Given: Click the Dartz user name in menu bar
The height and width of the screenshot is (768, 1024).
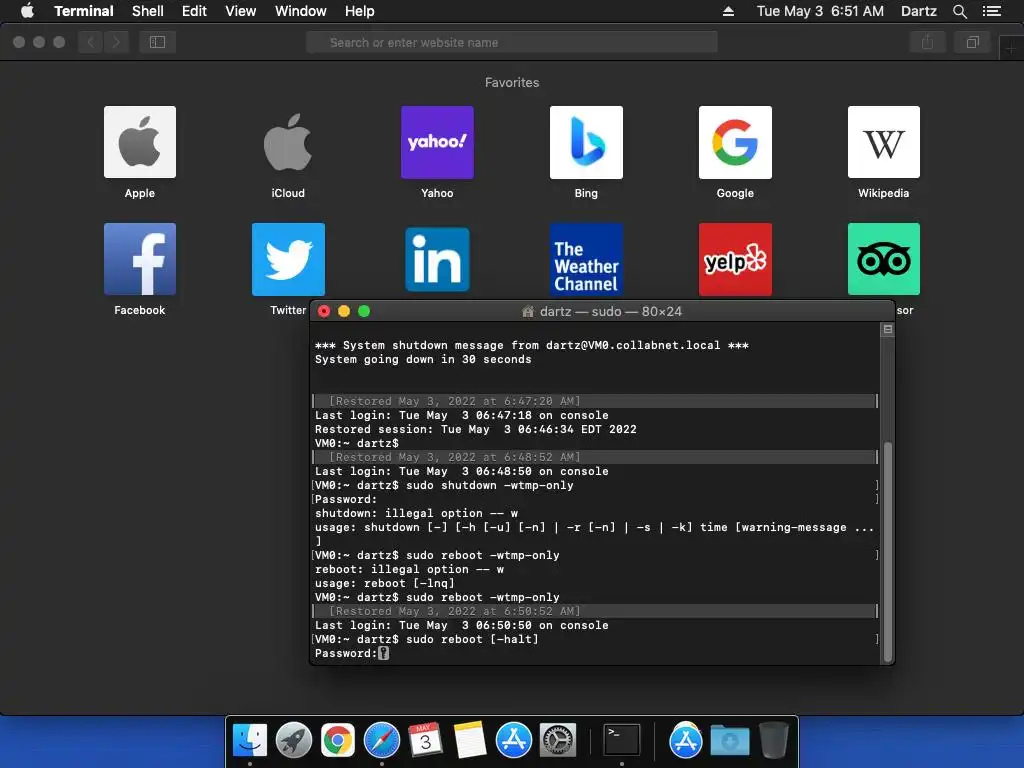Looking at the screenshot, I should tap(919, 11).
